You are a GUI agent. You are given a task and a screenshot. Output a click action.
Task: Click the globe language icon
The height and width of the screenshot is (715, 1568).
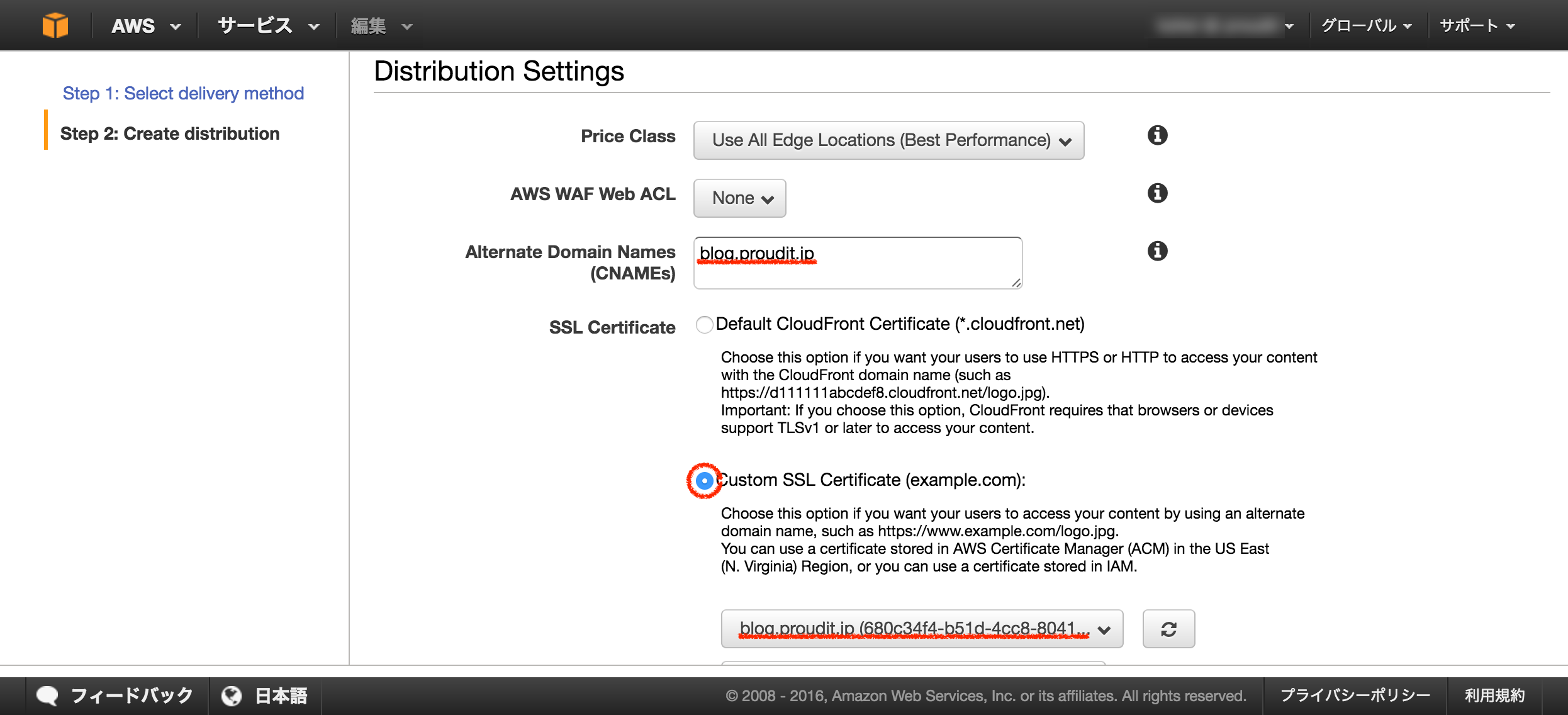[x=232, y=695]
